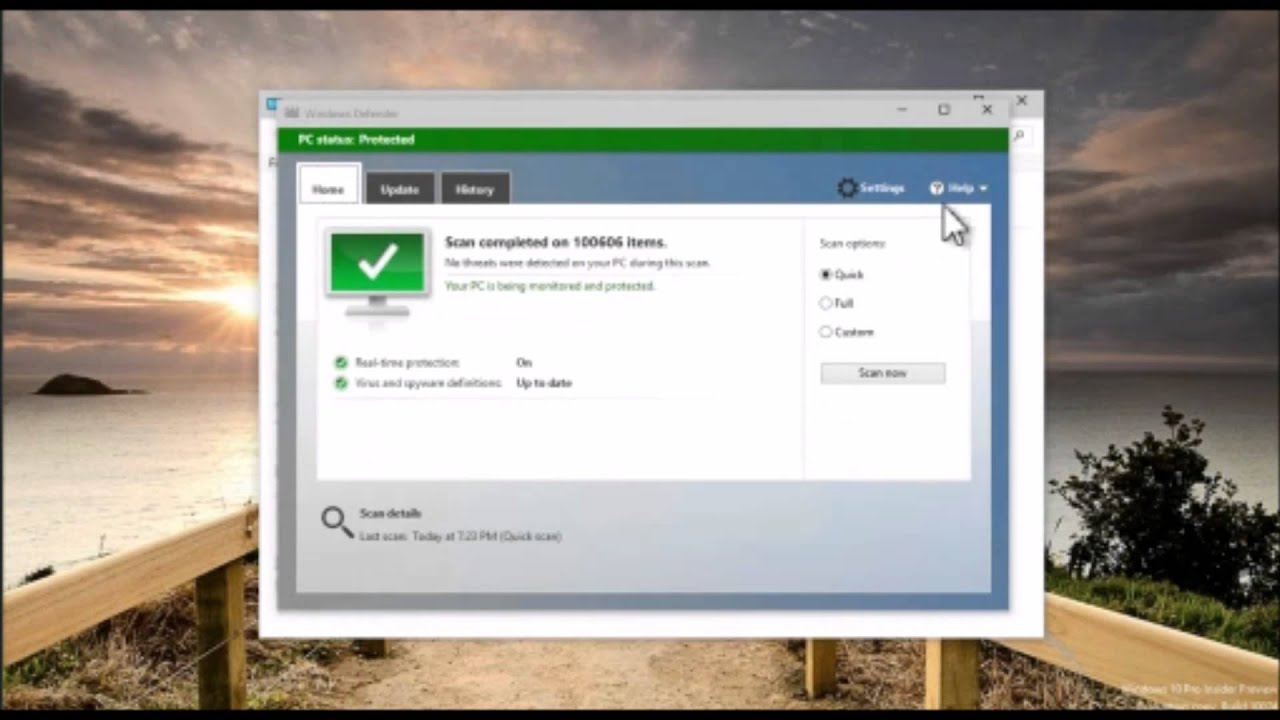Click the Scan details magnifier icon

click(337, 522)
